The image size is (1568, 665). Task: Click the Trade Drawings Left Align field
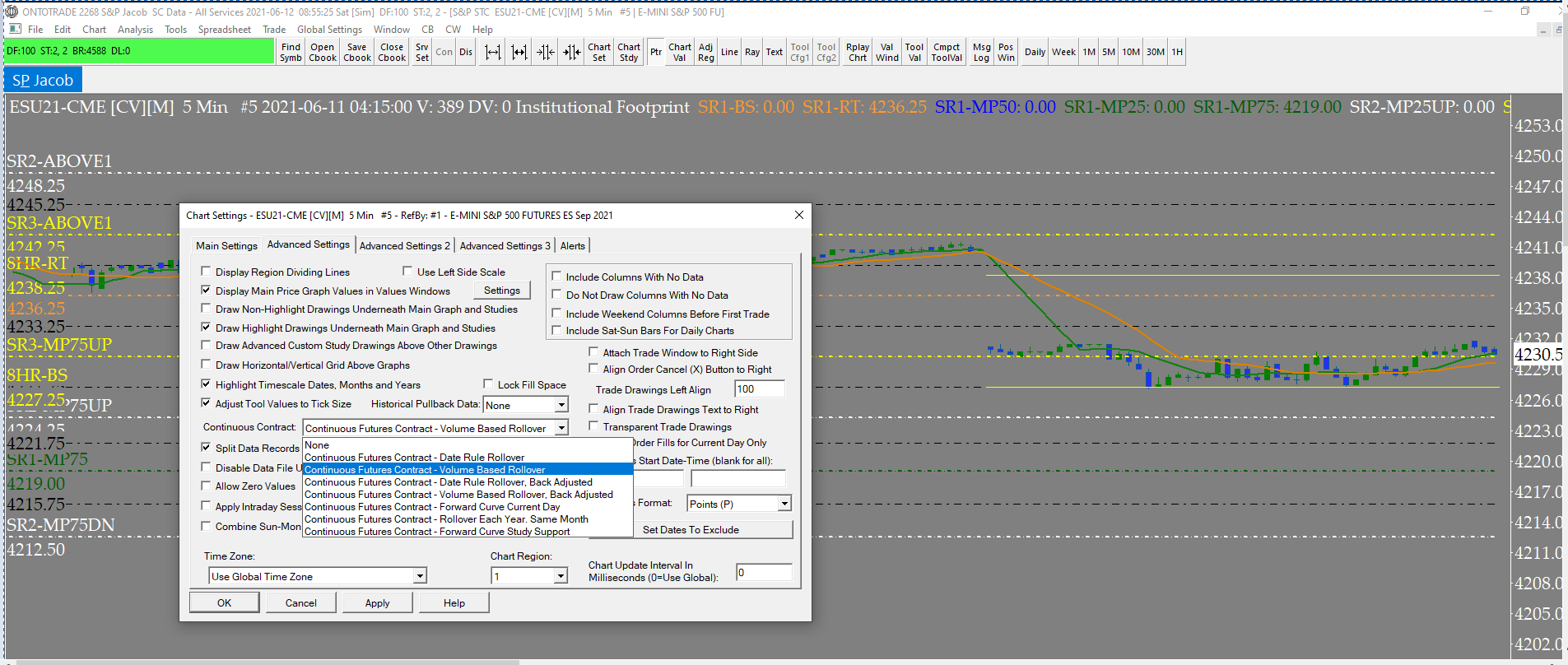point(759,389)
